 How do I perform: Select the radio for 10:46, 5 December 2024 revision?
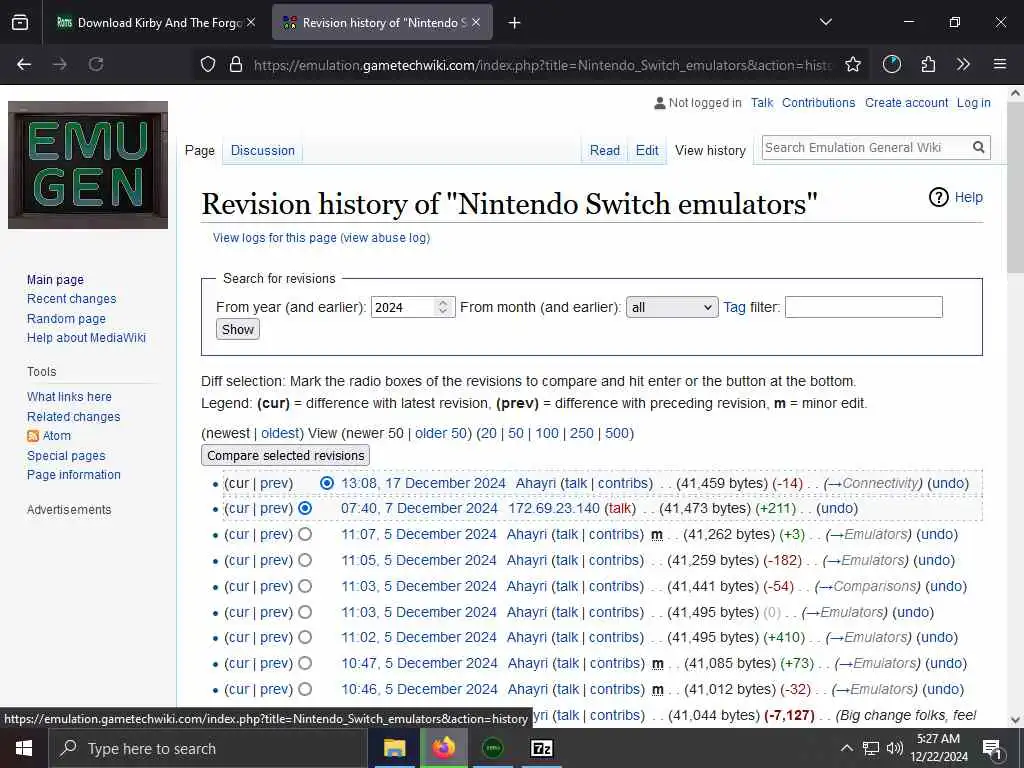point(305,689)
